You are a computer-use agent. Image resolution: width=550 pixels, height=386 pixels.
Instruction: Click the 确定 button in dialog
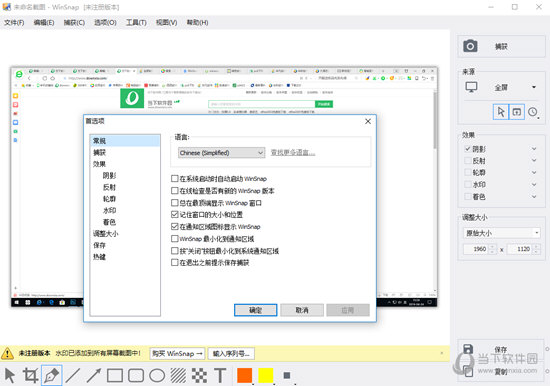click(x=255, y=310)
